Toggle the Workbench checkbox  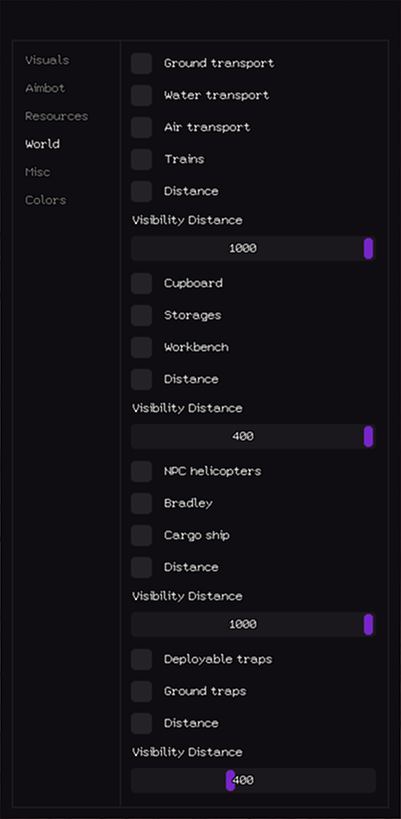pyautogui.click(x=141, y=347)
